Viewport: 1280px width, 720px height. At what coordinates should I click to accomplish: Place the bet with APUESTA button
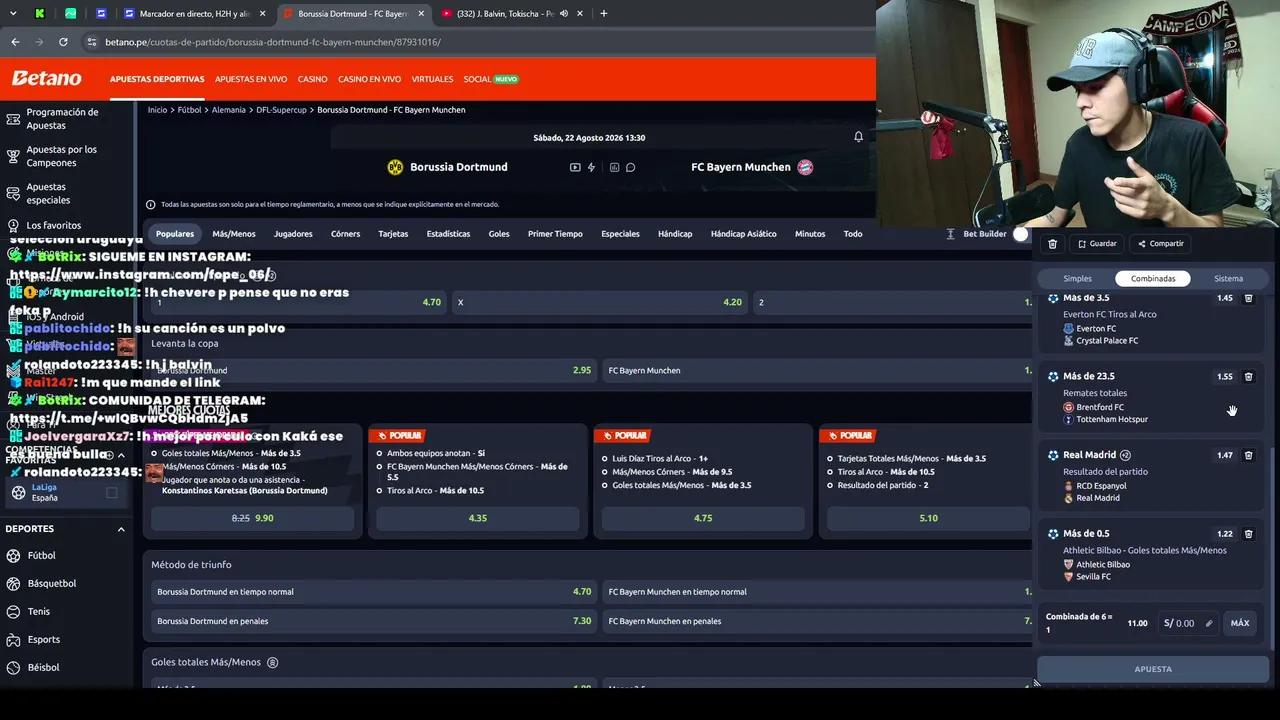[1153, 669]
